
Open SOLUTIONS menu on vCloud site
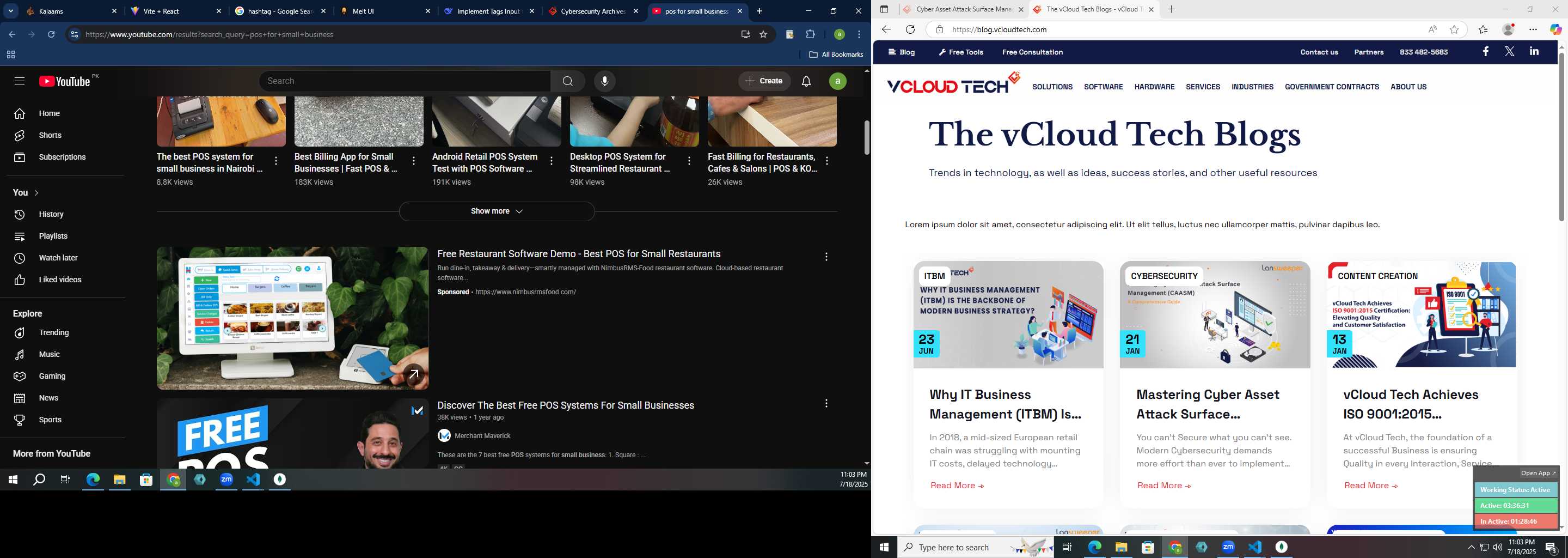(x=1052, y=87)
